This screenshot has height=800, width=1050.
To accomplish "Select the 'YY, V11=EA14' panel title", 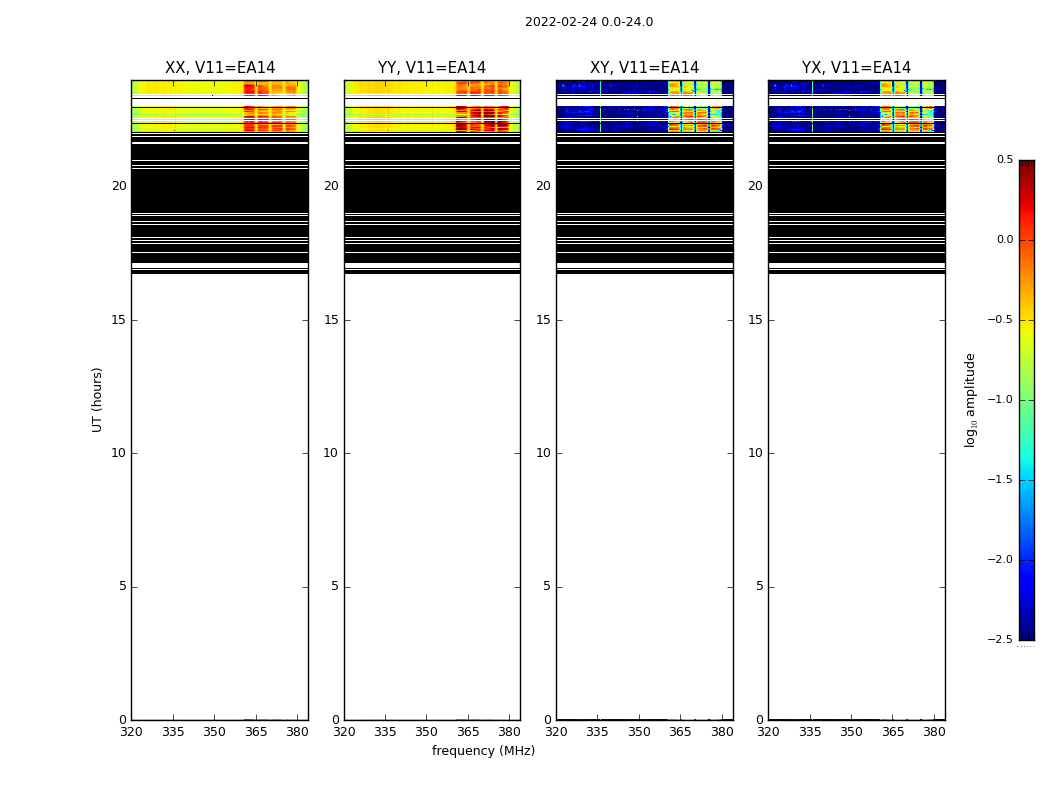I will [432, 68].
